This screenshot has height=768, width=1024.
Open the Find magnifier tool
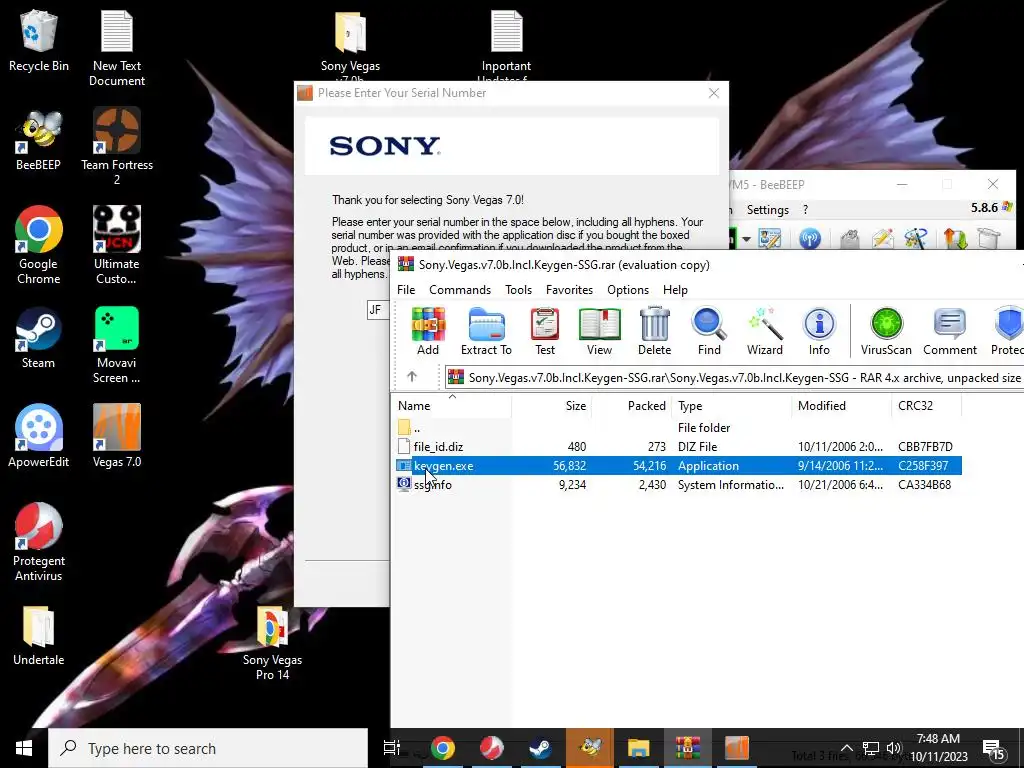pyautogui.click(x=709, y=332)
